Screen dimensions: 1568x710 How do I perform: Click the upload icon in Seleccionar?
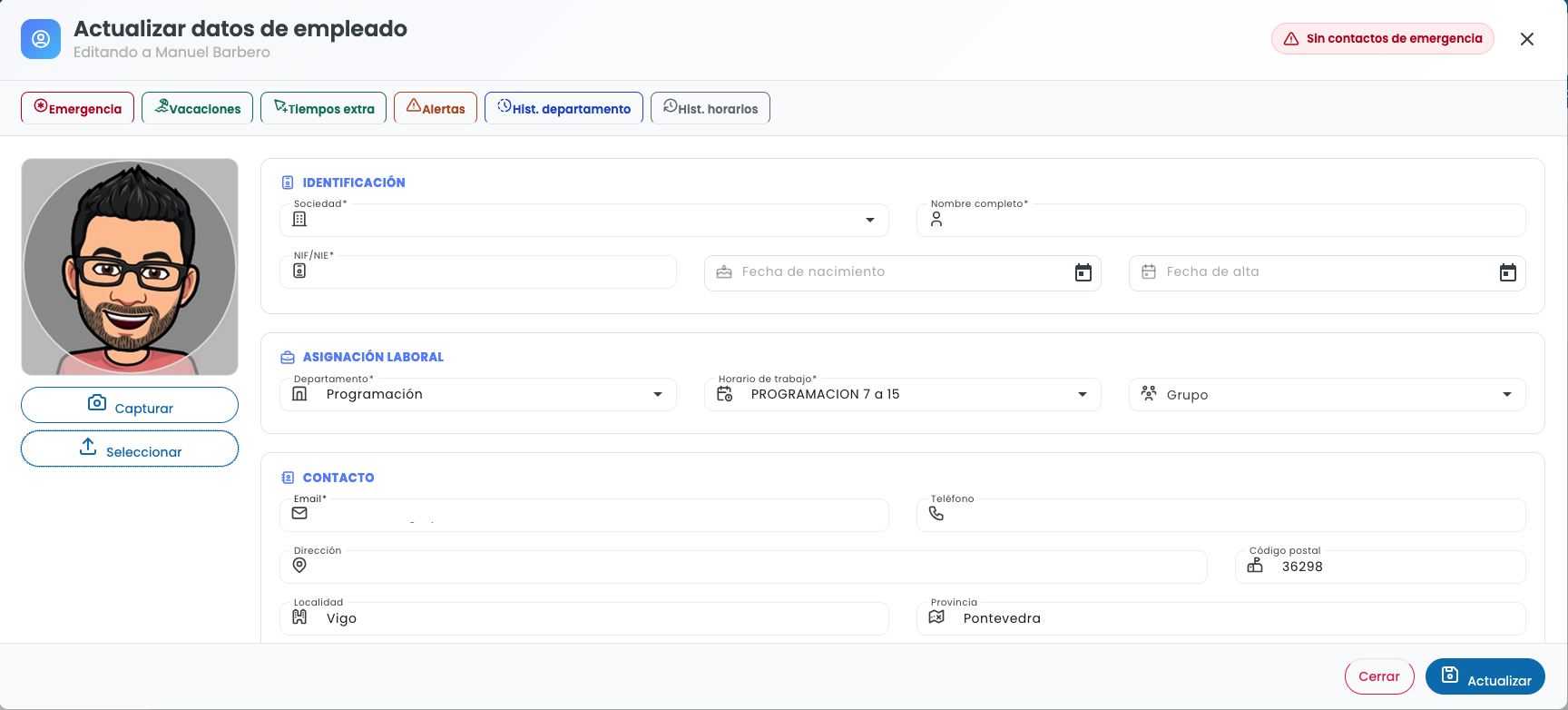[x=88, y=447]
